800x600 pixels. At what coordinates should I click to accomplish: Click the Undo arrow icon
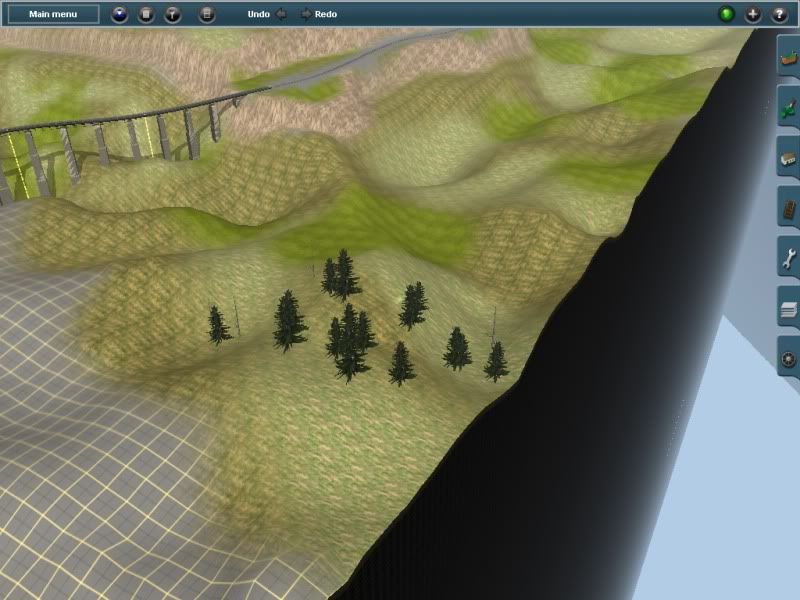click(281, 14)
